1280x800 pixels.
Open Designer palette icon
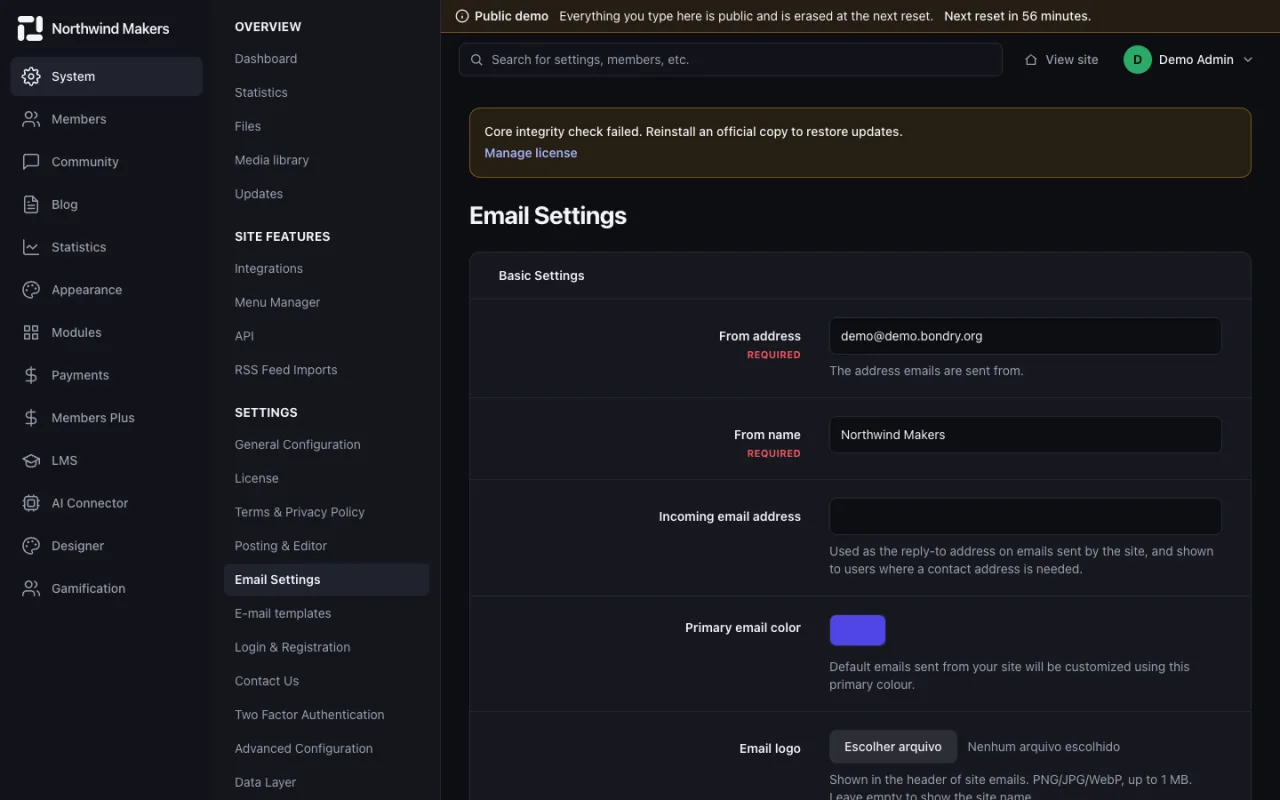31,546
